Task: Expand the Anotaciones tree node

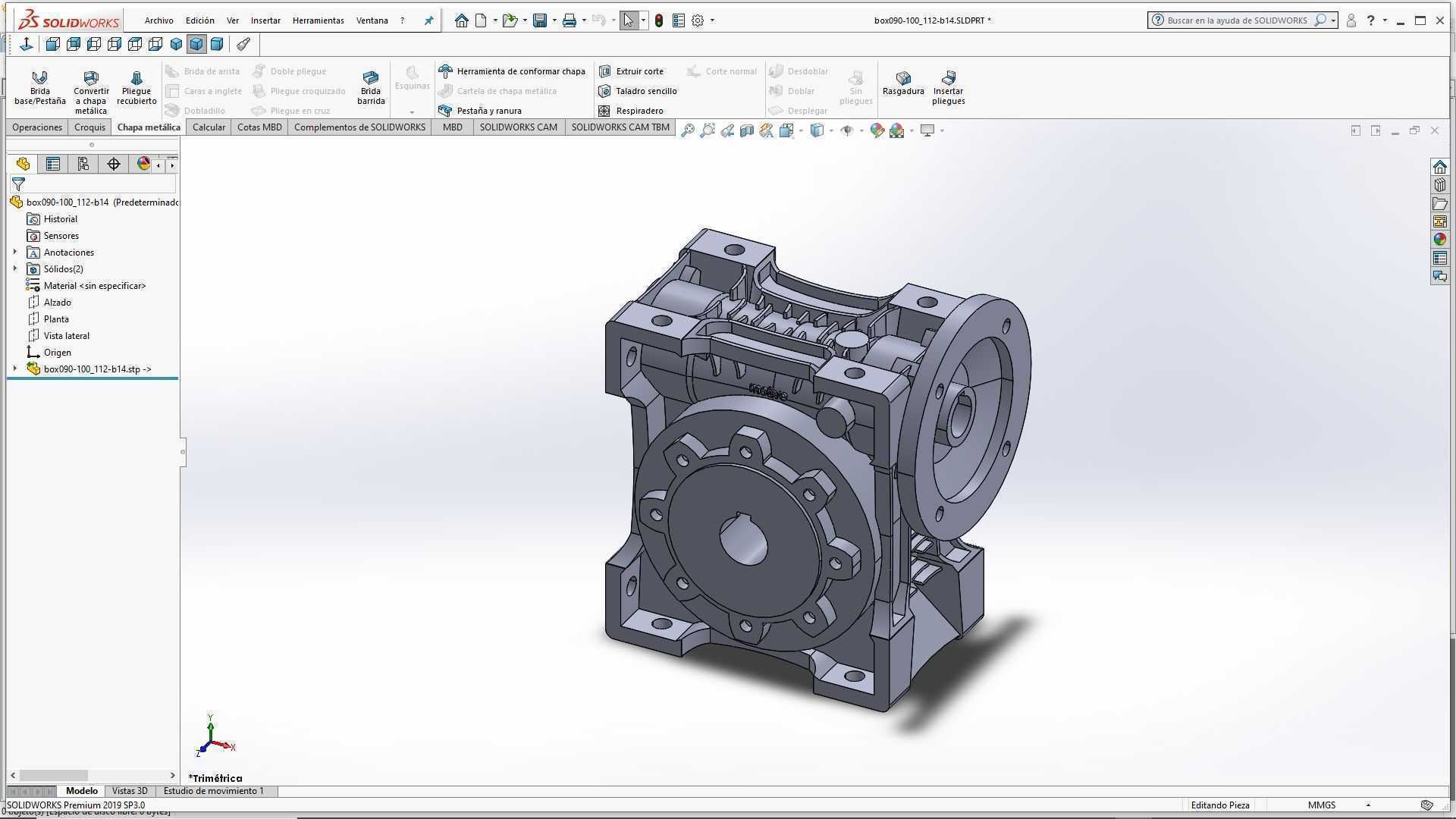Action: point(15,252)
